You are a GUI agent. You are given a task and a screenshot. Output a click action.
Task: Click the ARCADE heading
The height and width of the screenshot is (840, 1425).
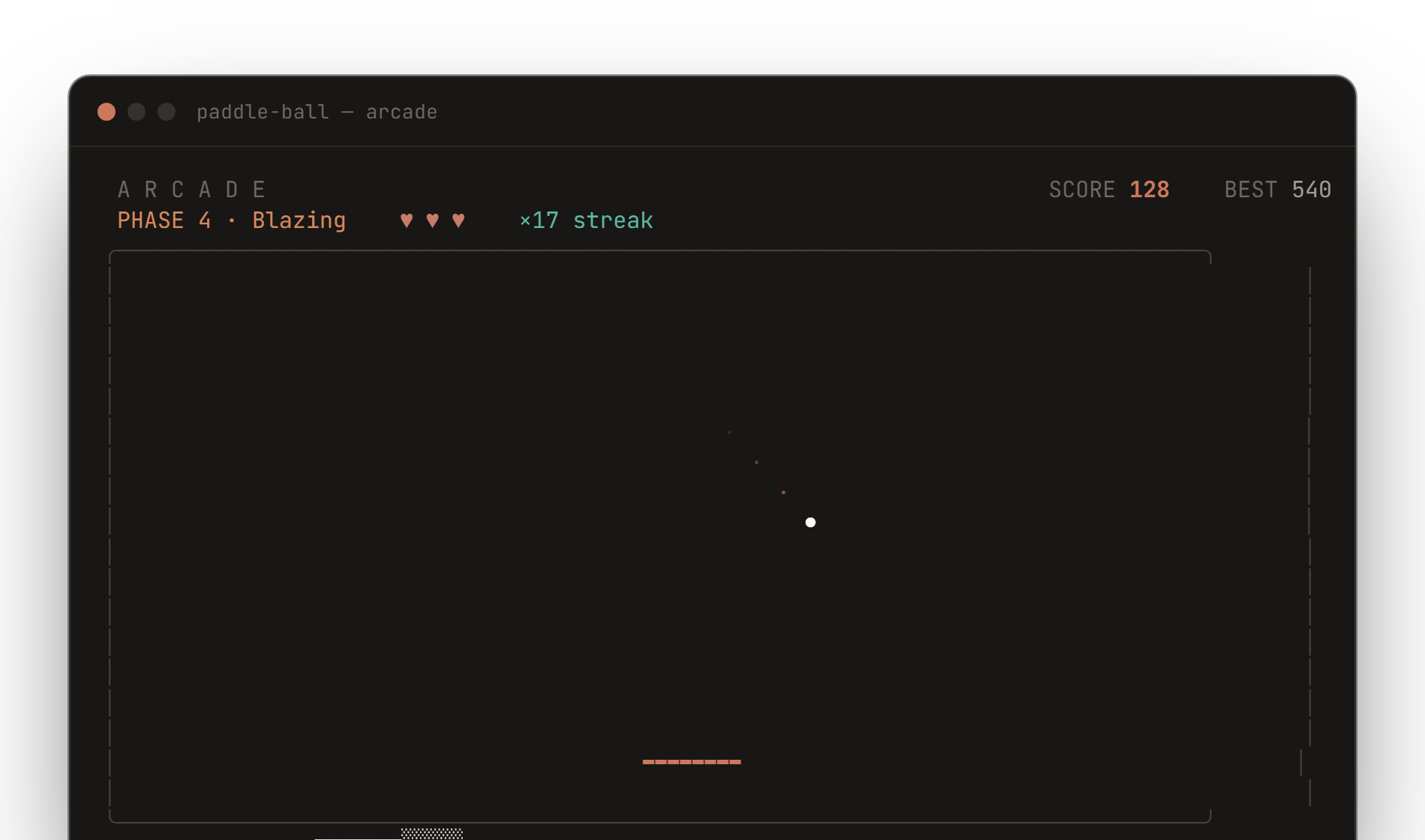pos(192,189)
